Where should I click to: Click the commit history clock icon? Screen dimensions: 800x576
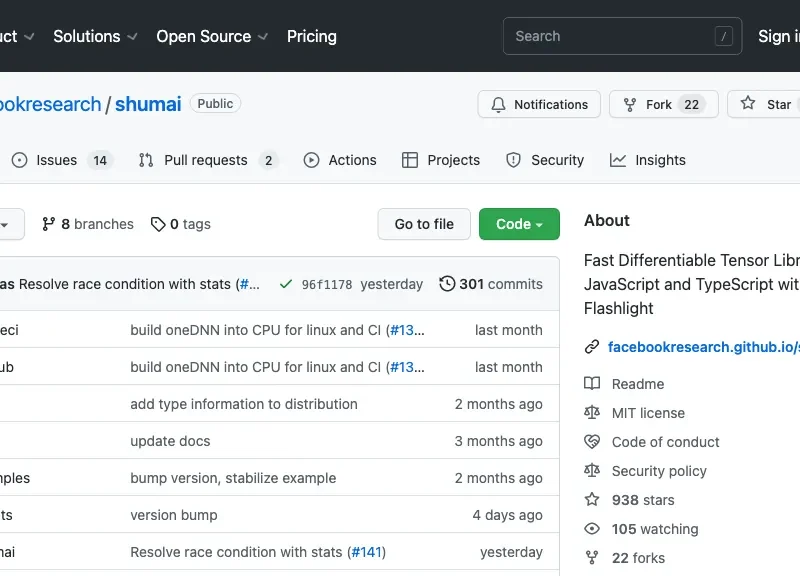[447, 284]
